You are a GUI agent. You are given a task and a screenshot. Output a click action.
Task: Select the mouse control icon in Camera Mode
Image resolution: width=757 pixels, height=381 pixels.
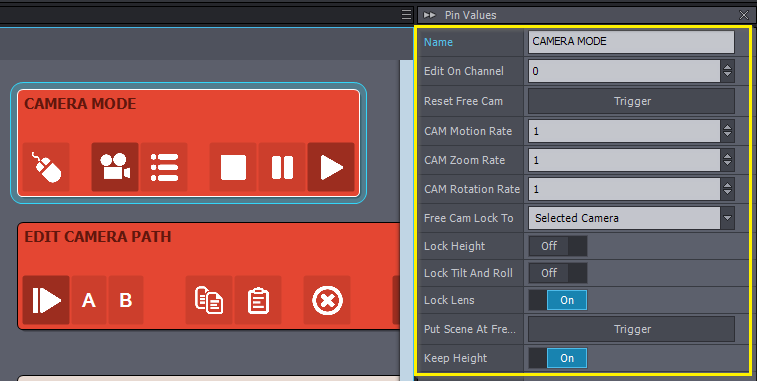coord(46,167)
